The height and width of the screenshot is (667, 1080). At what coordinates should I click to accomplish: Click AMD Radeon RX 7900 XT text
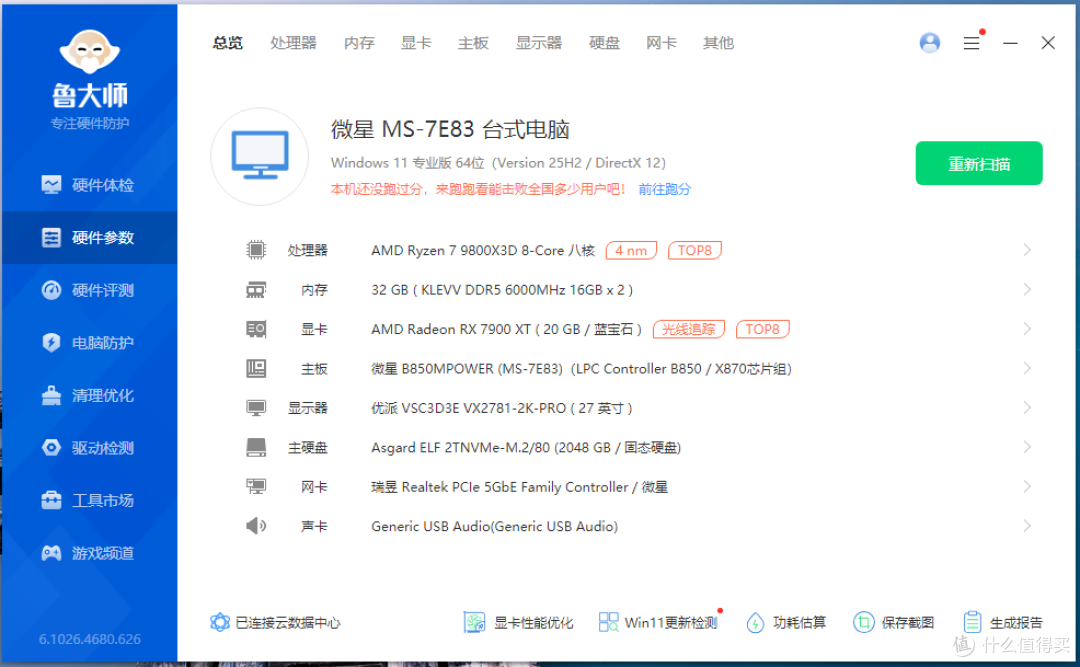(506, 329)
